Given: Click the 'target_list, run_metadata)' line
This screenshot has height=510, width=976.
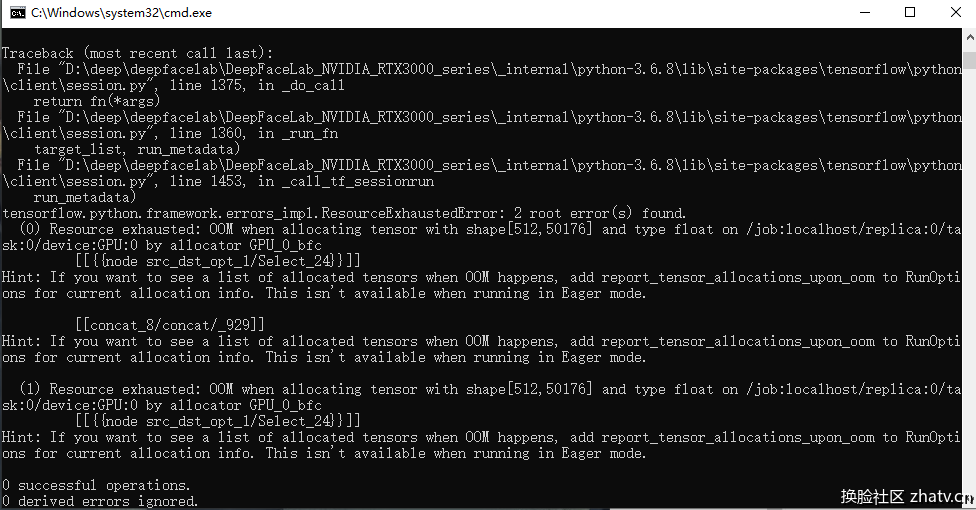Looking at the screenshot, I should coord(136,149).
